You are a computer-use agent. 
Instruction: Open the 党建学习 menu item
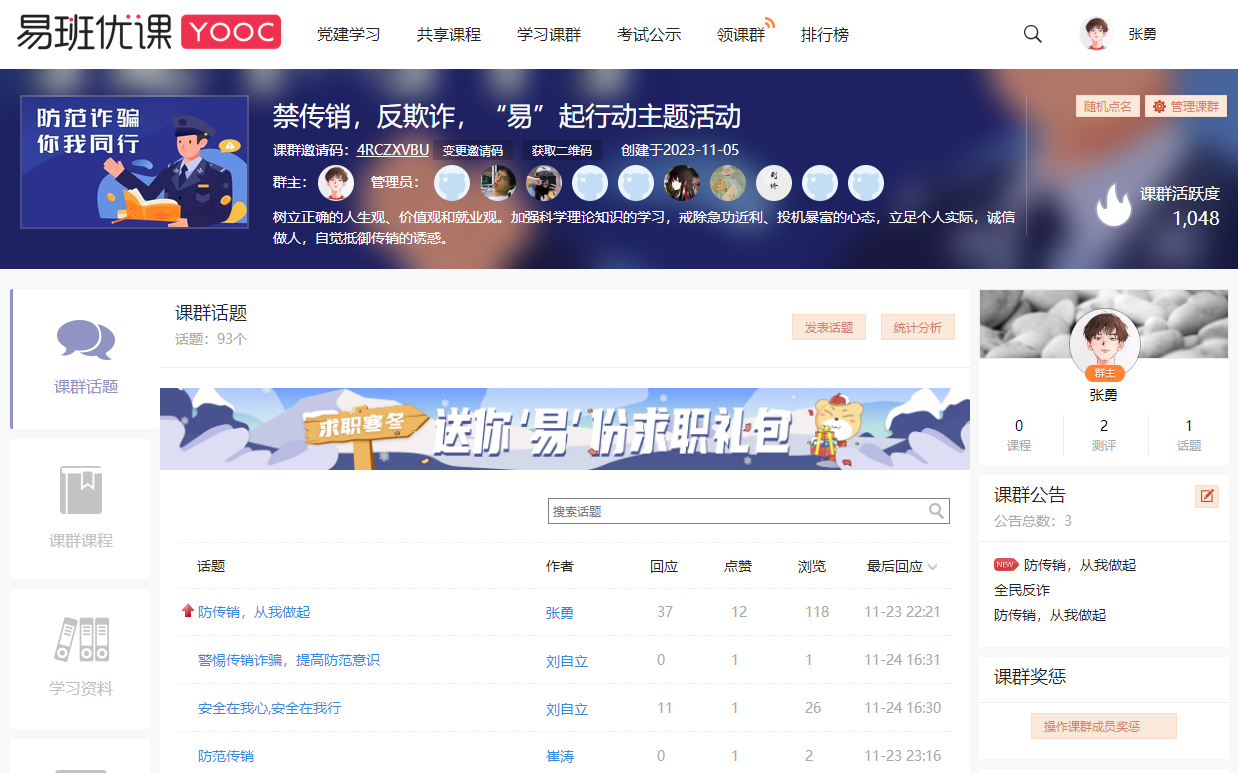pos(349,35)
